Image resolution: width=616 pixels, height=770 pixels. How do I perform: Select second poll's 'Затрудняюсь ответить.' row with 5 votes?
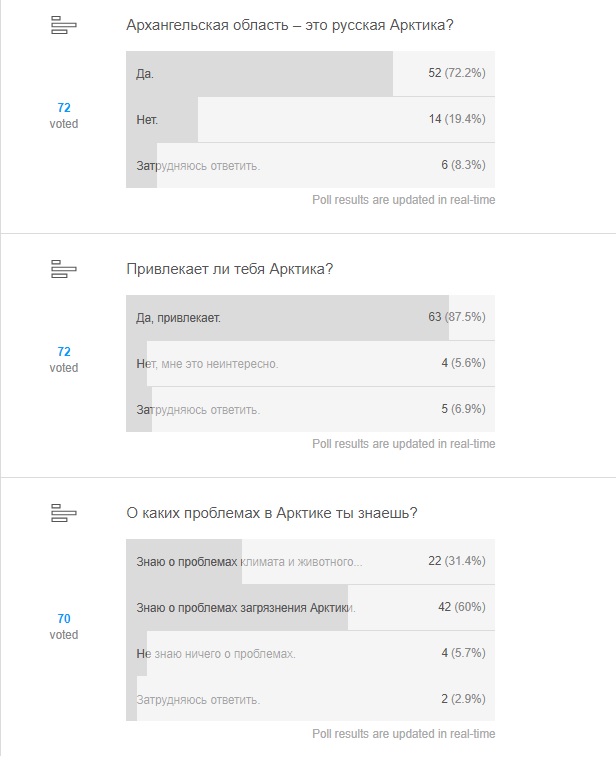pos(310,410)
